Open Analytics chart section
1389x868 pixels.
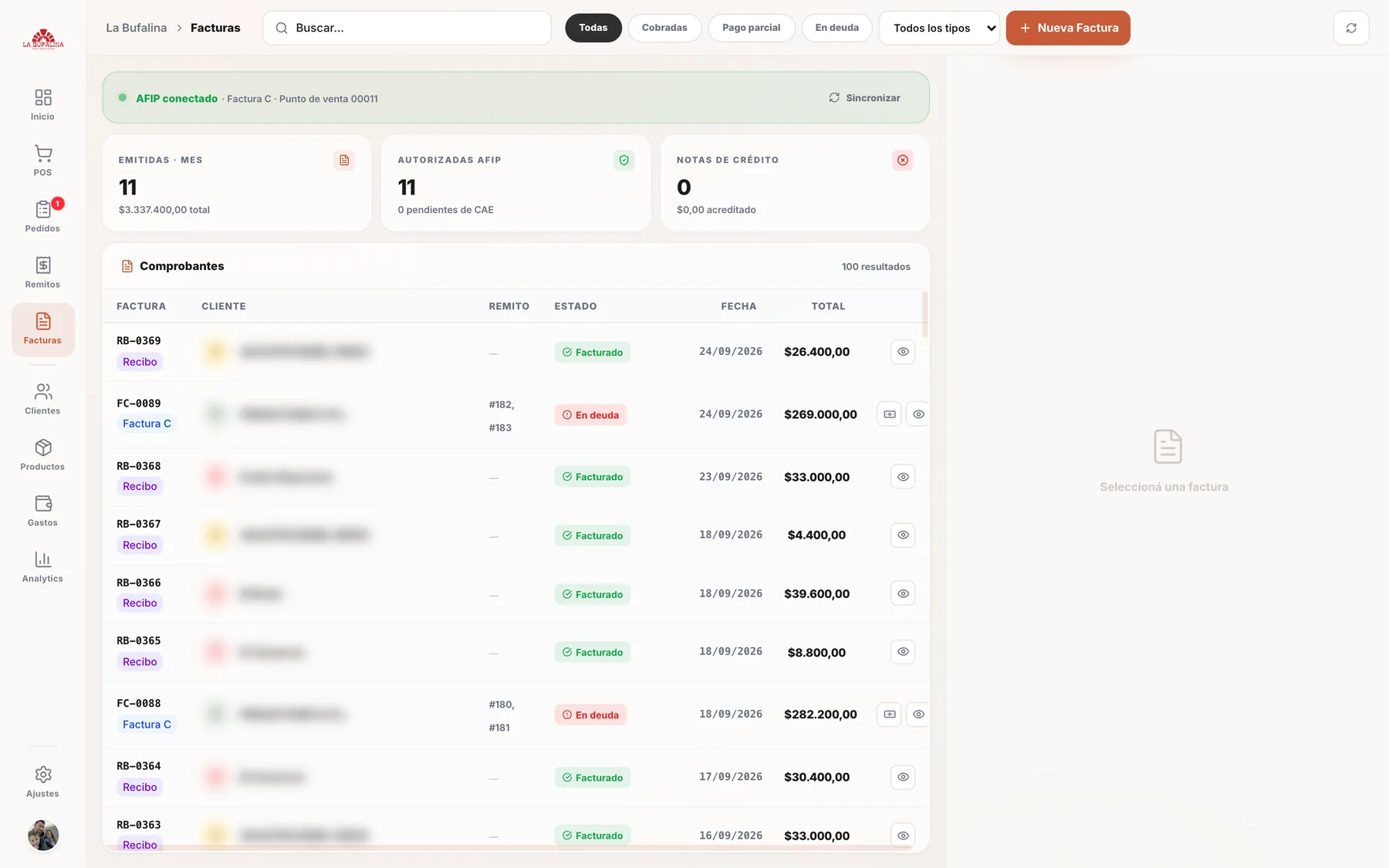[x=42, y=567]
